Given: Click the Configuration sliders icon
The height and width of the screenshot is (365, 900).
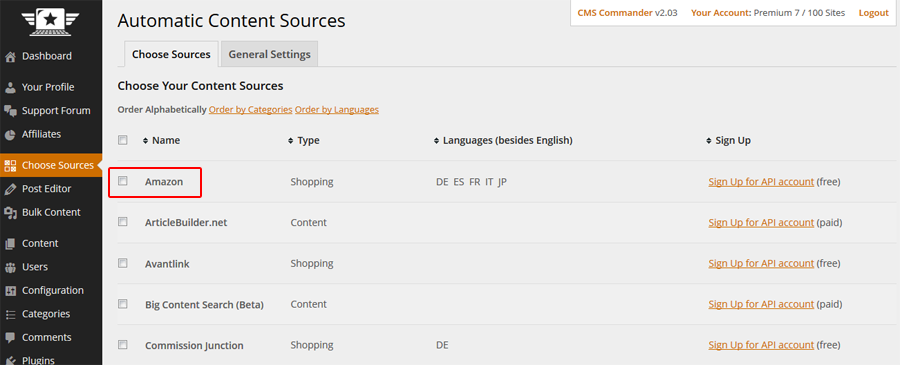Looking at the screenshot, I should [x=10, y=290].
